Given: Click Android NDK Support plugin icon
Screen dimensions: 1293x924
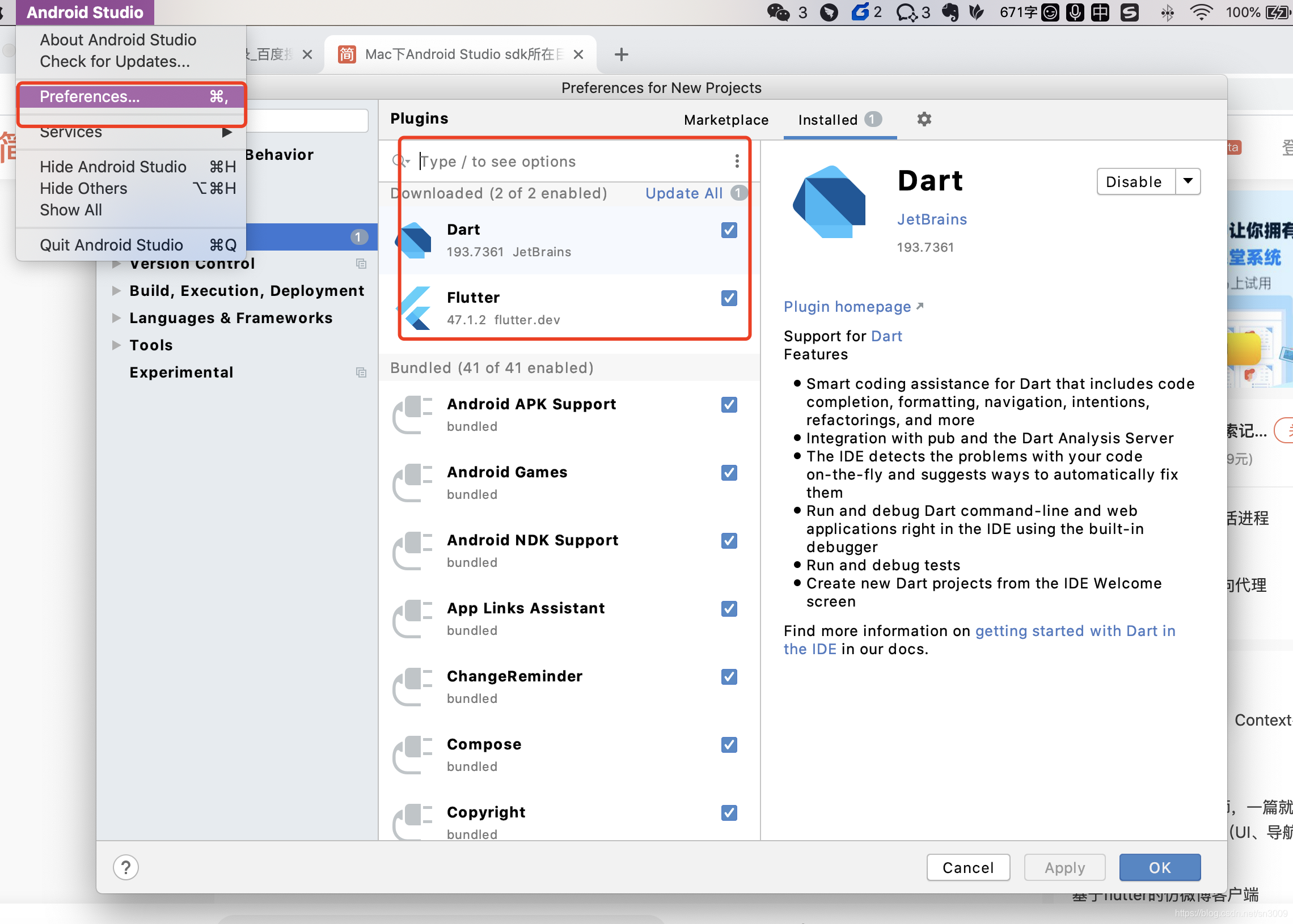Looking at the screenshot, I should (413, 550).
